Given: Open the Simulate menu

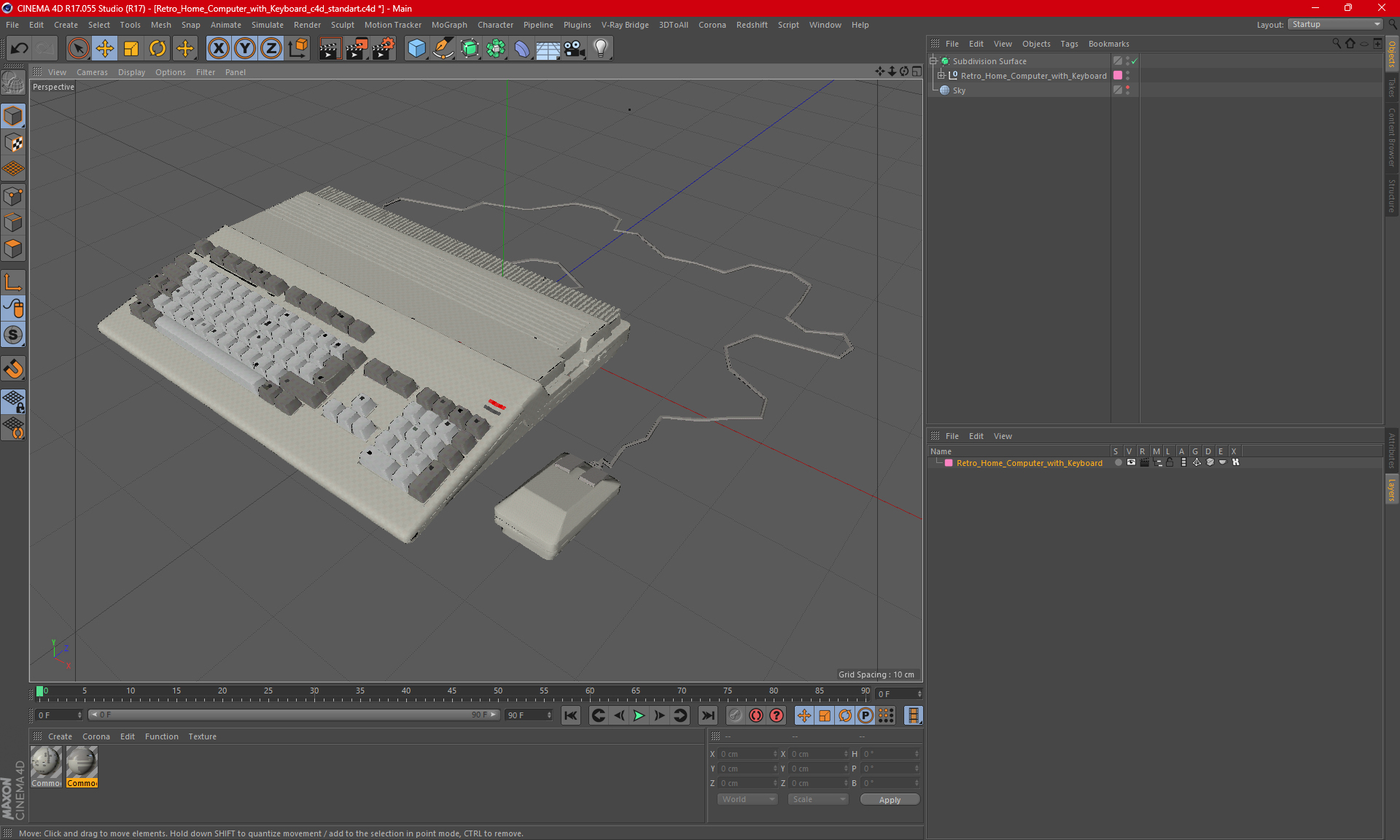Looking at the screenshot, I should click(268, 25).
